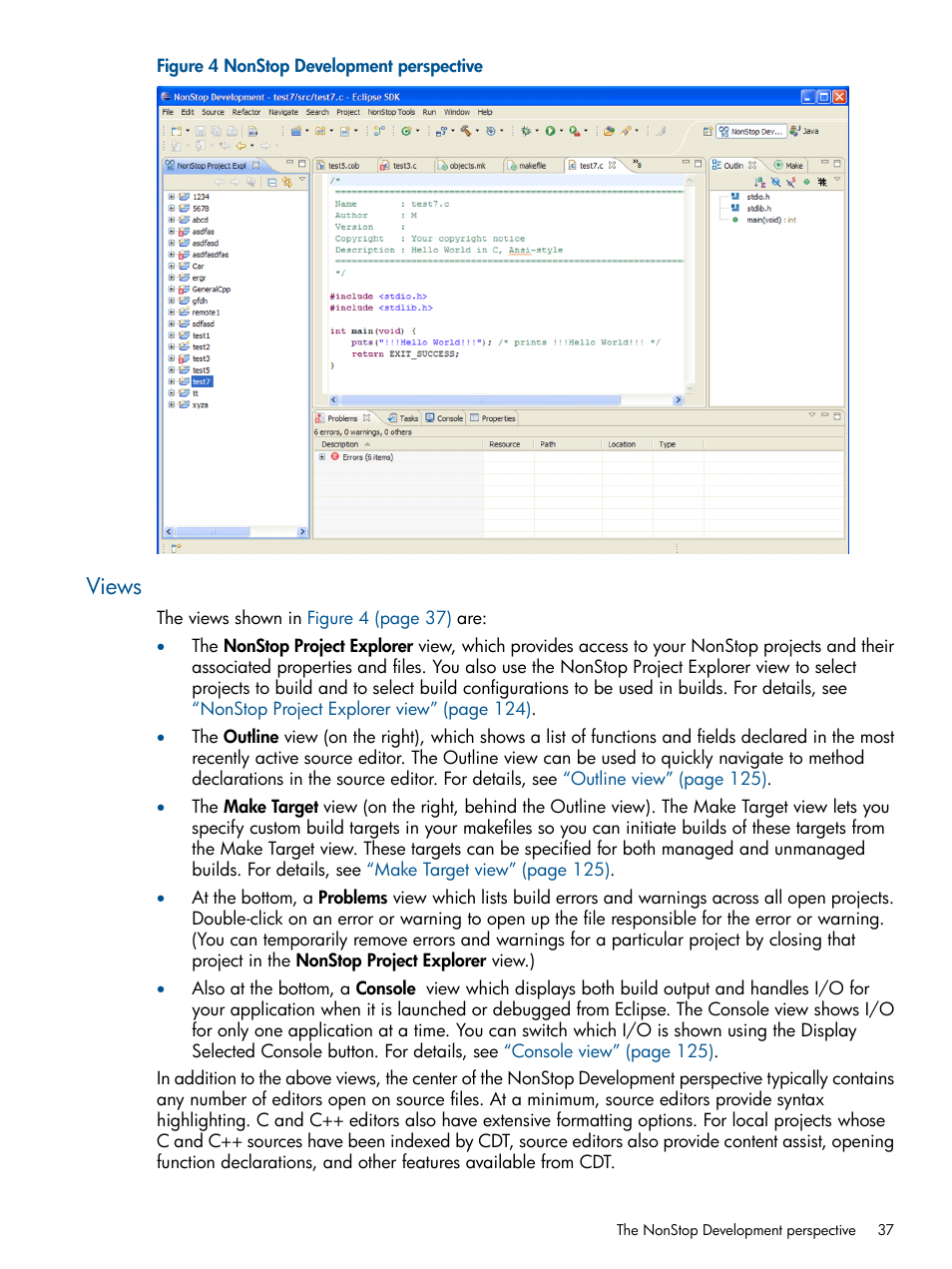Click the New wizard icon in the toolbar

point(176,131)
